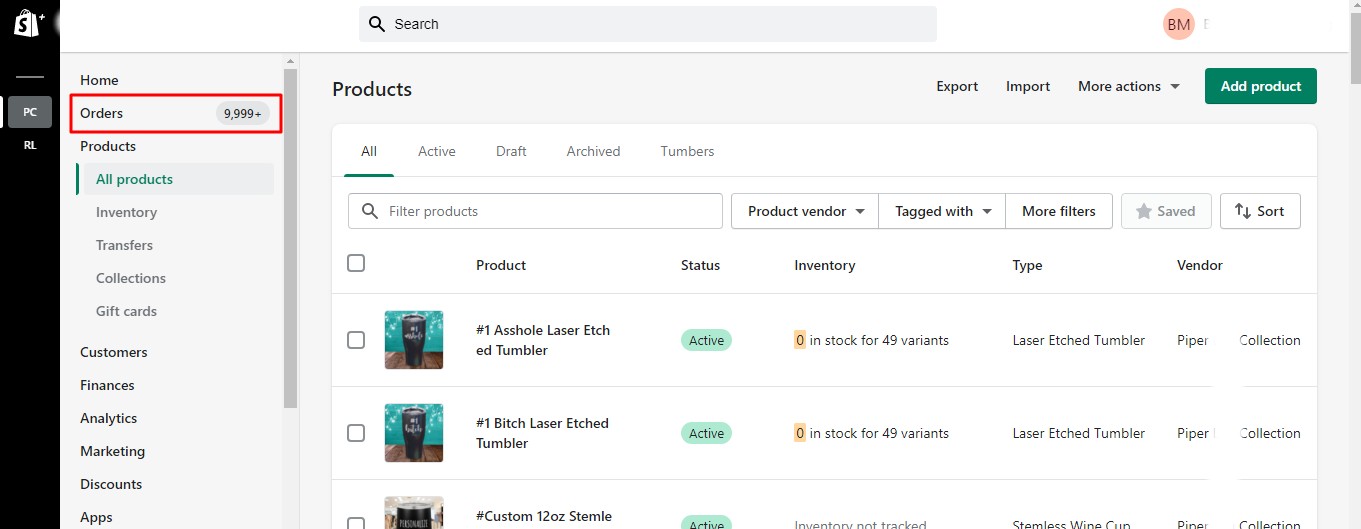Open Collections in the sidebar
This screenshot has height=529, width=1361.
[x=131, y=278]
